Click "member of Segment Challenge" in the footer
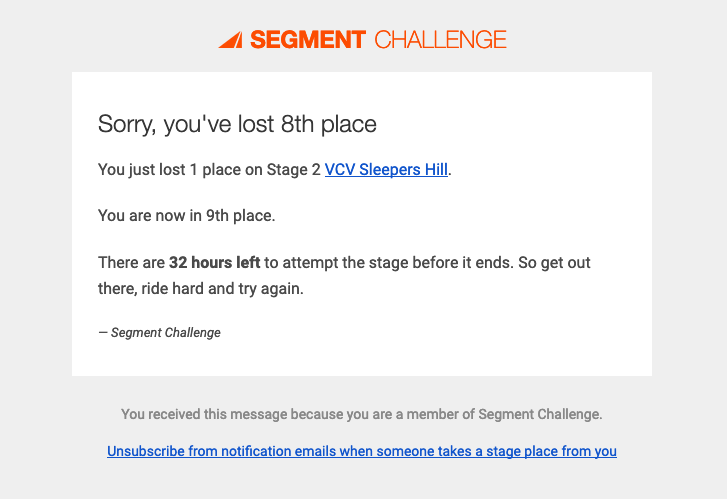Viewport: 727px width, 499px height. pyautogui.click(x=504, y=414)
